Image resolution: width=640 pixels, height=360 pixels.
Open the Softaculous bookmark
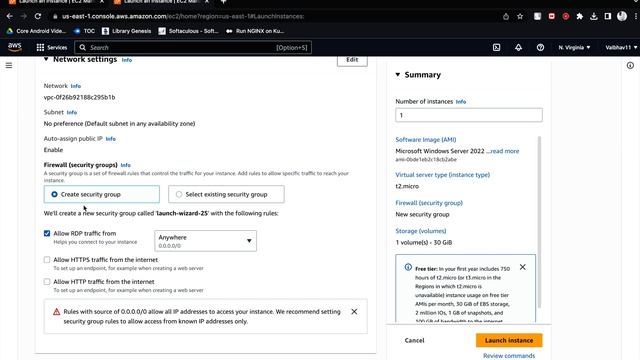coord(188,31)
